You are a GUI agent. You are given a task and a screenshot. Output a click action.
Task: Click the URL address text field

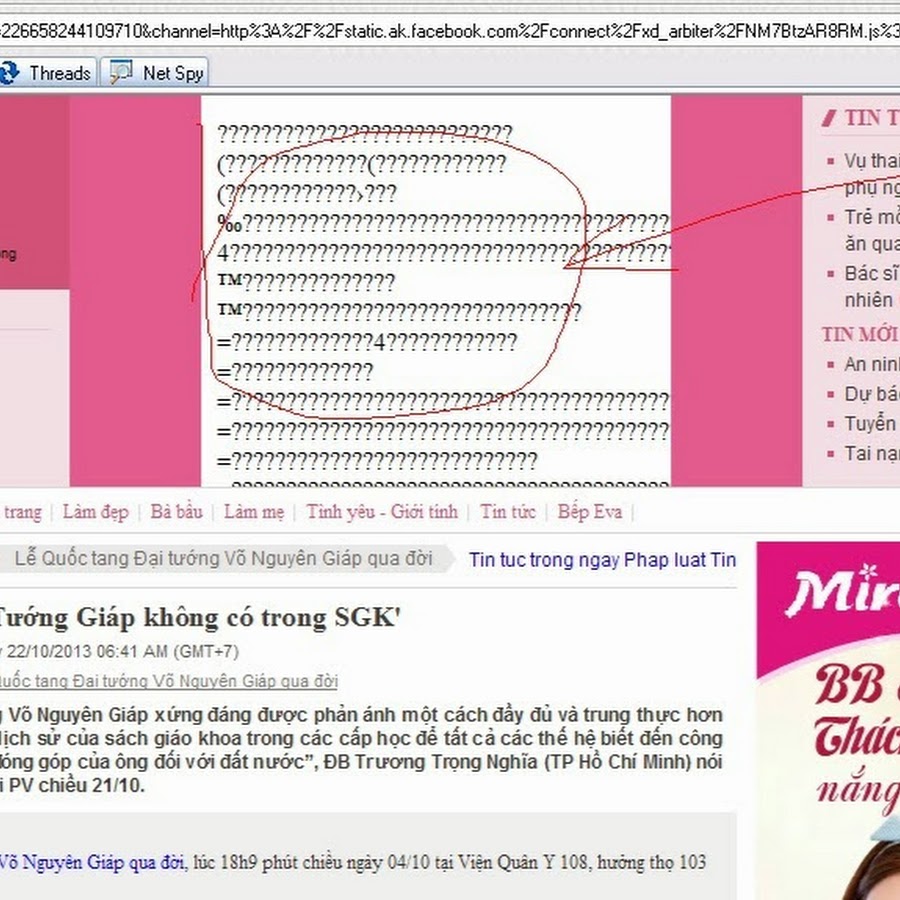pos(450,31)
